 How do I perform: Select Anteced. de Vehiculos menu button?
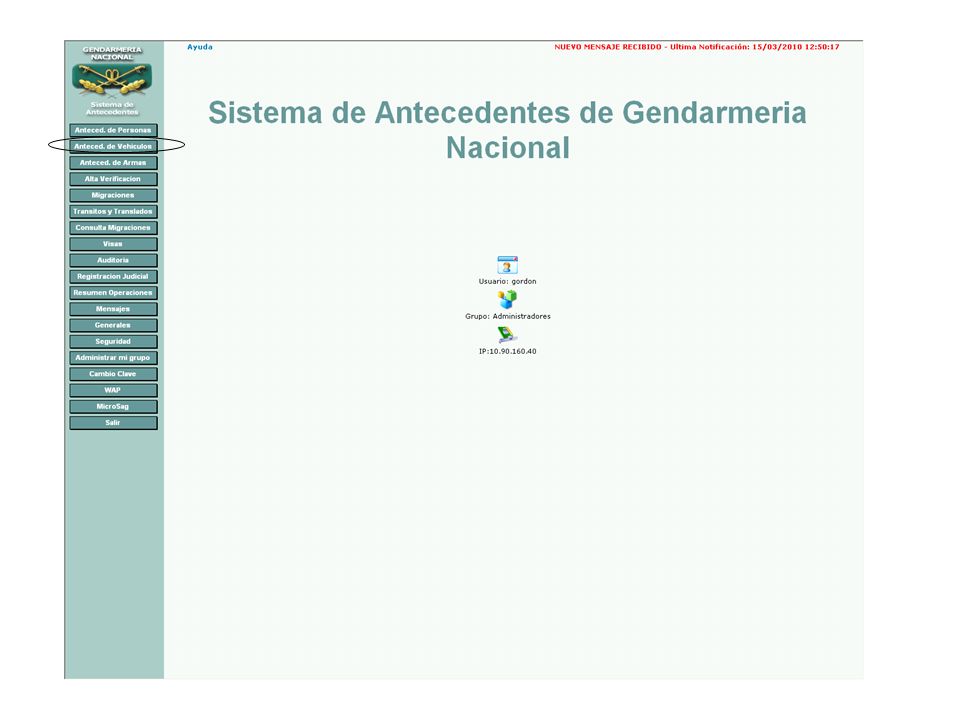(113, 146)
